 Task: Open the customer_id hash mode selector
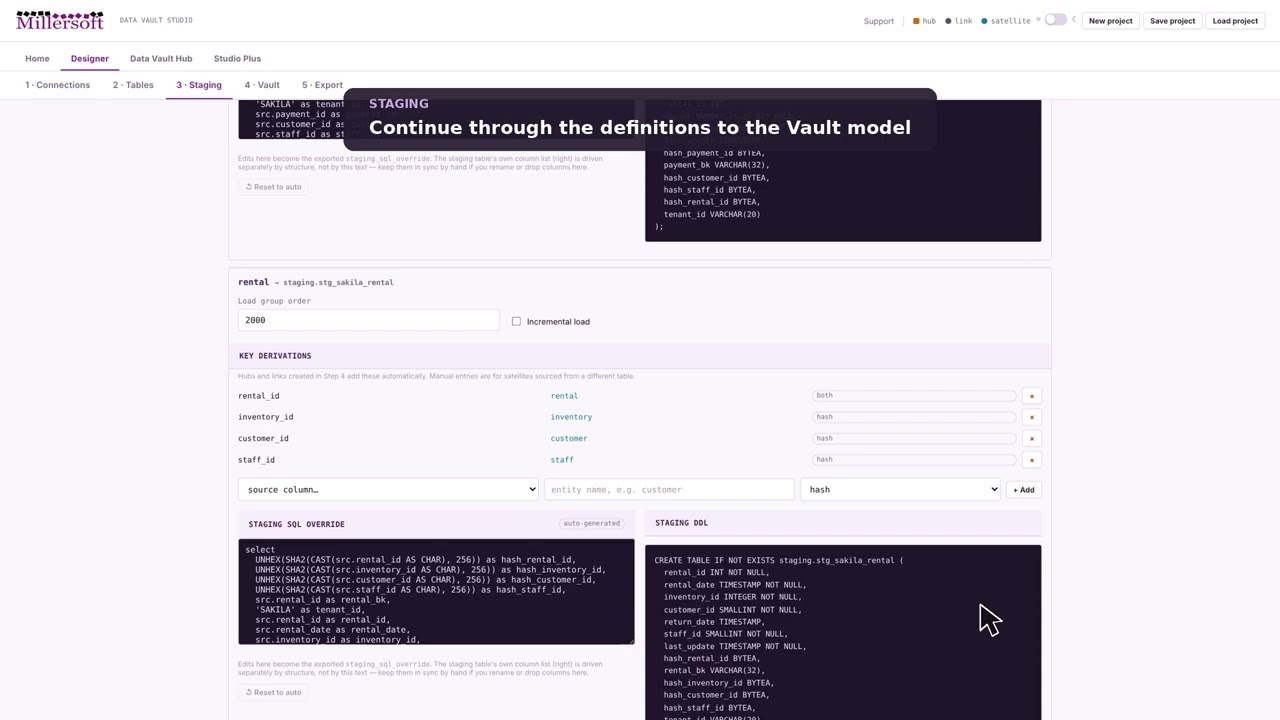tap(915, 438)
